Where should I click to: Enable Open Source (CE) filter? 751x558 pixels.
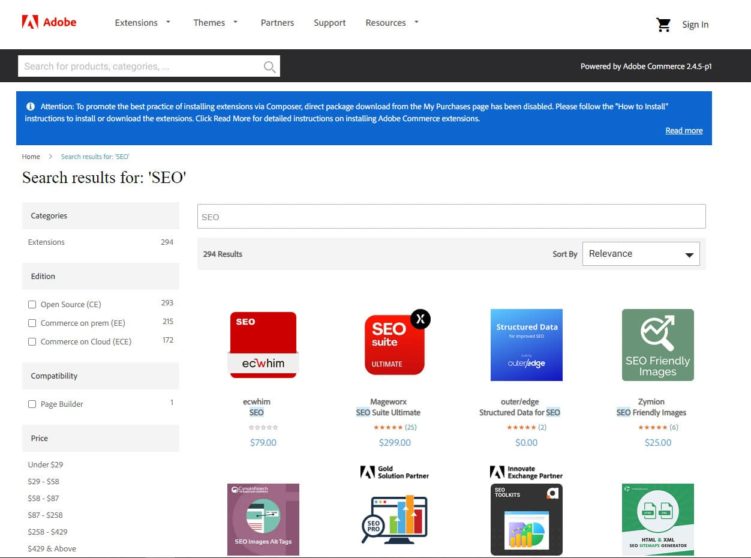coord(32,305)
